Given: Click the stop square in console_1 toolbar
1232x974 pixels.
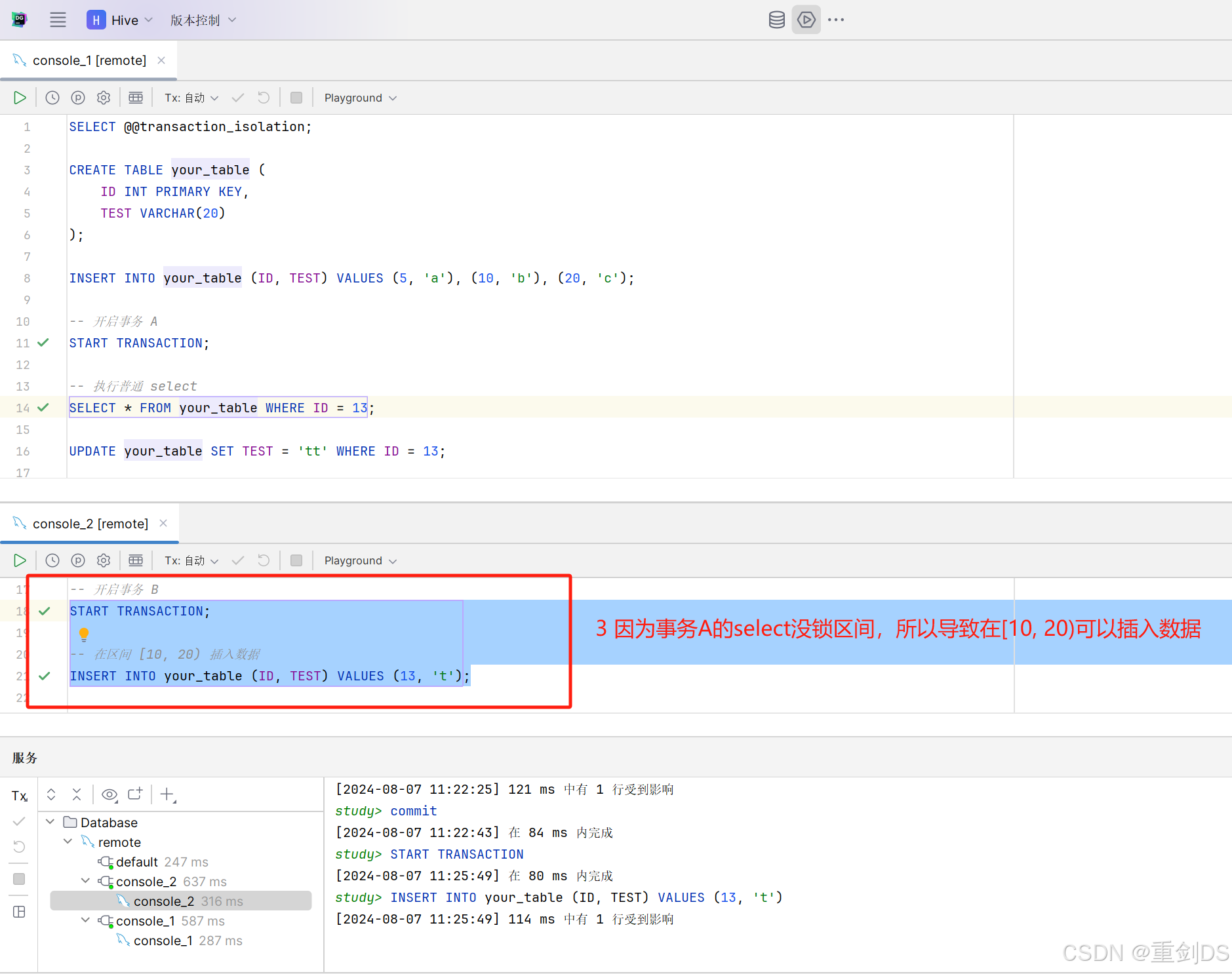Looking at the screenshot, I should (x=296, y=98).
